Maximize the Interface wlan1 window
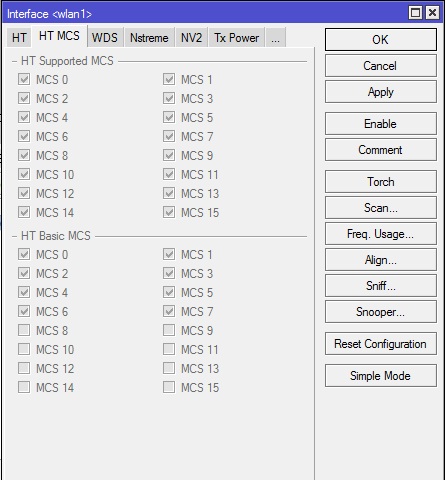 415,13
